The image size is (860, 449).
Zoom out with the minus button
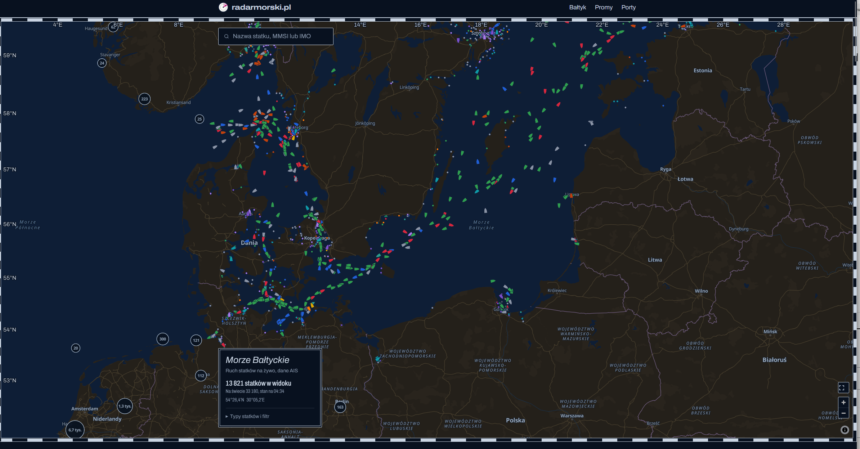(844, 413)
